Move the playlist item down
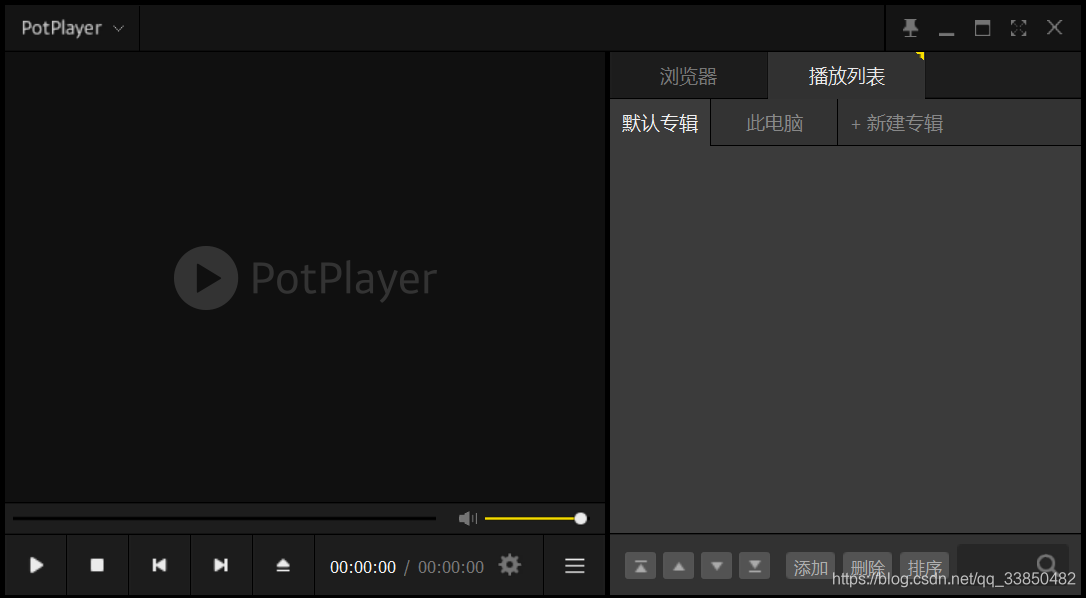Screen dimensions: 1086x598 click(x=717, y=566)
